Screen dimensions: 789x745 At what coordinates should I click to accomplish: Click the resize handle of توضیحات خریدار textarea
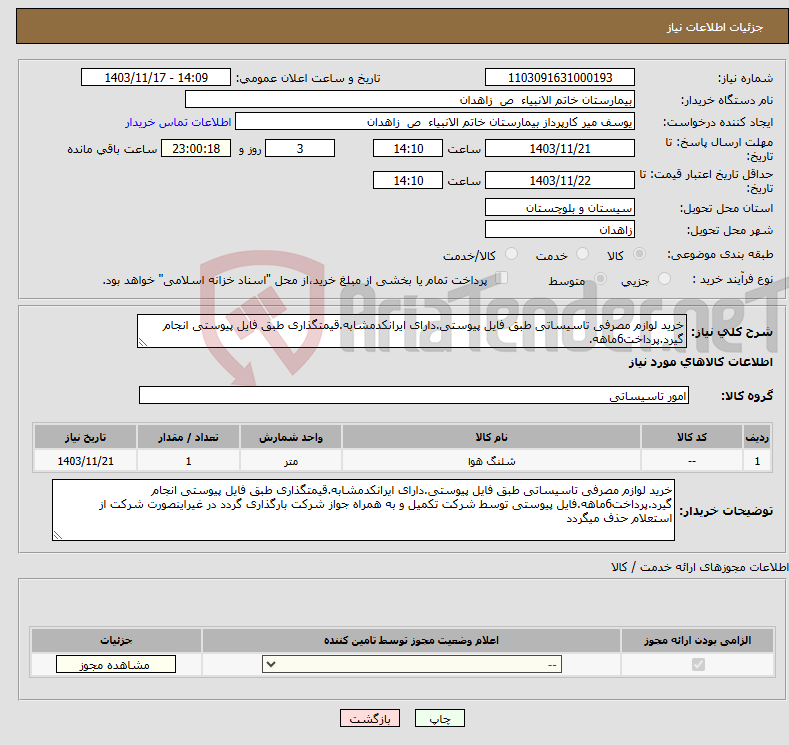[x=58, y=536]
